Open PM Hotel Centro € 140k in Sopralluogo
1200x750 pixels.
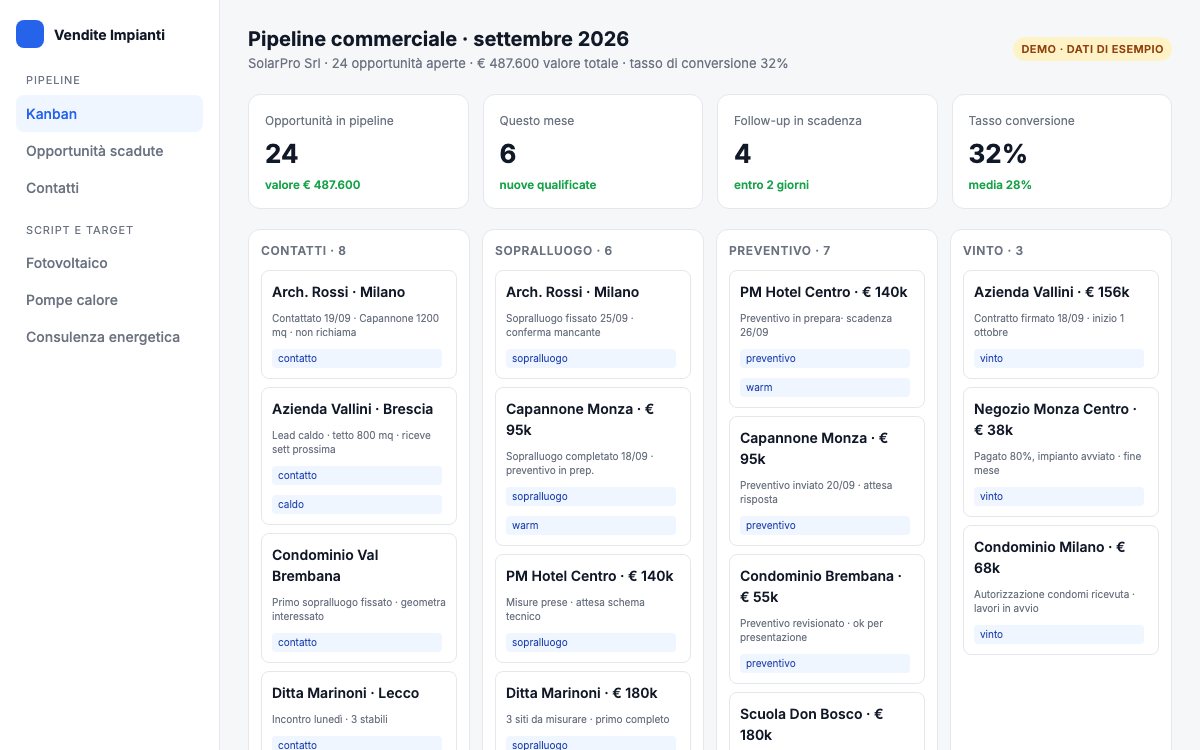point(593,608)
